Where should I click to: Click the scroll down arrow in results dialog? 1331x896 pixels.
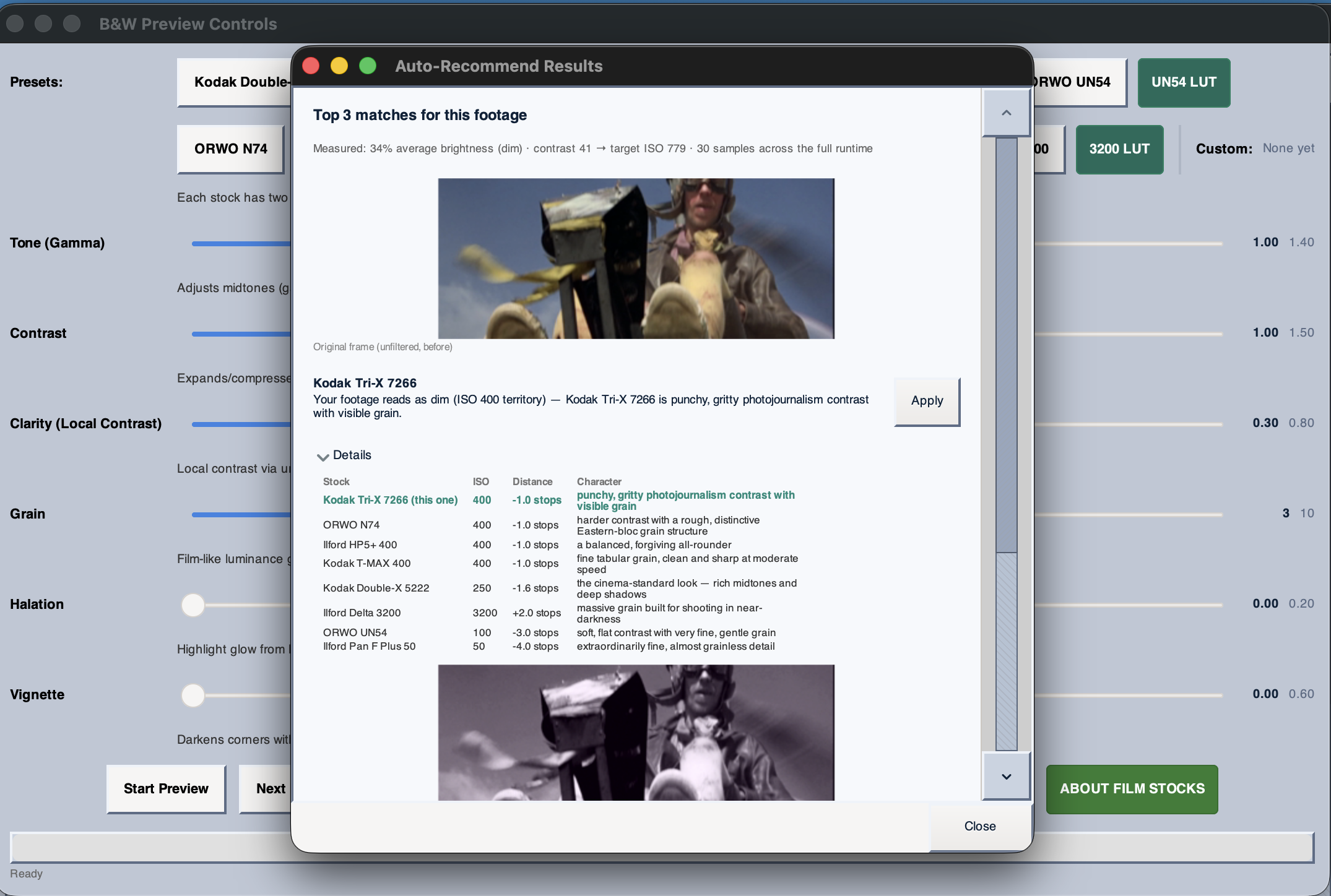coord(1006,777)
